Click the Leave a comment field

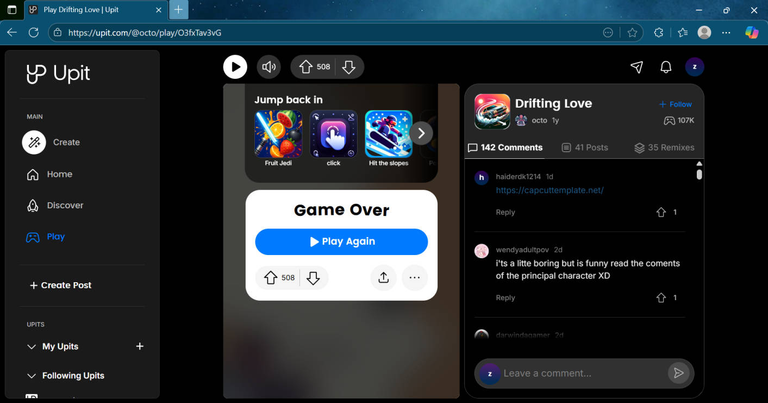tap(583, 373)
